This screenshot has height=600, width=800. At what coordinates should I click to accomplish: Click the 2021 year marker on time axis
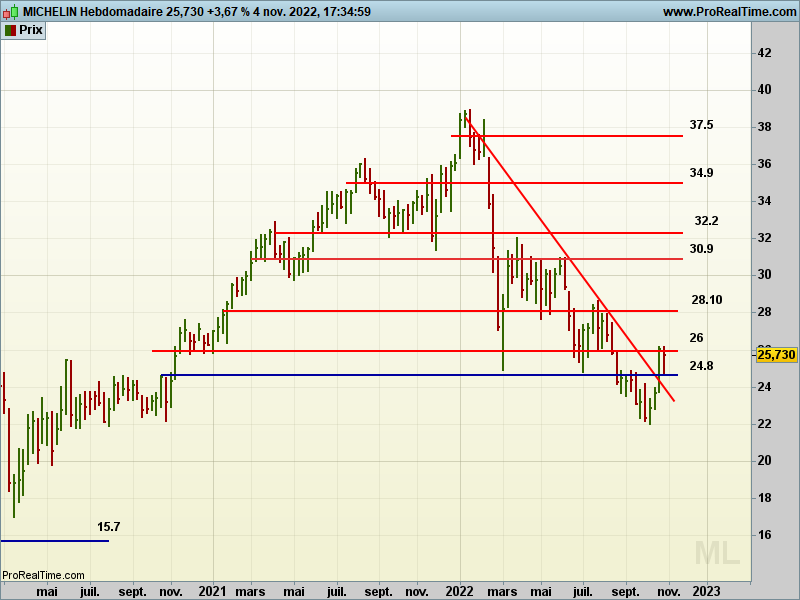(x=212, y=591)
